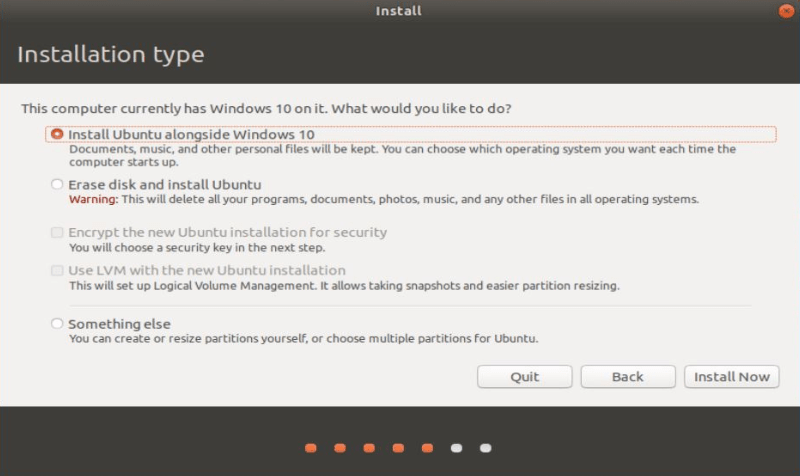Go Back to the previous step
800x476 pixels.
coord(628,377)
